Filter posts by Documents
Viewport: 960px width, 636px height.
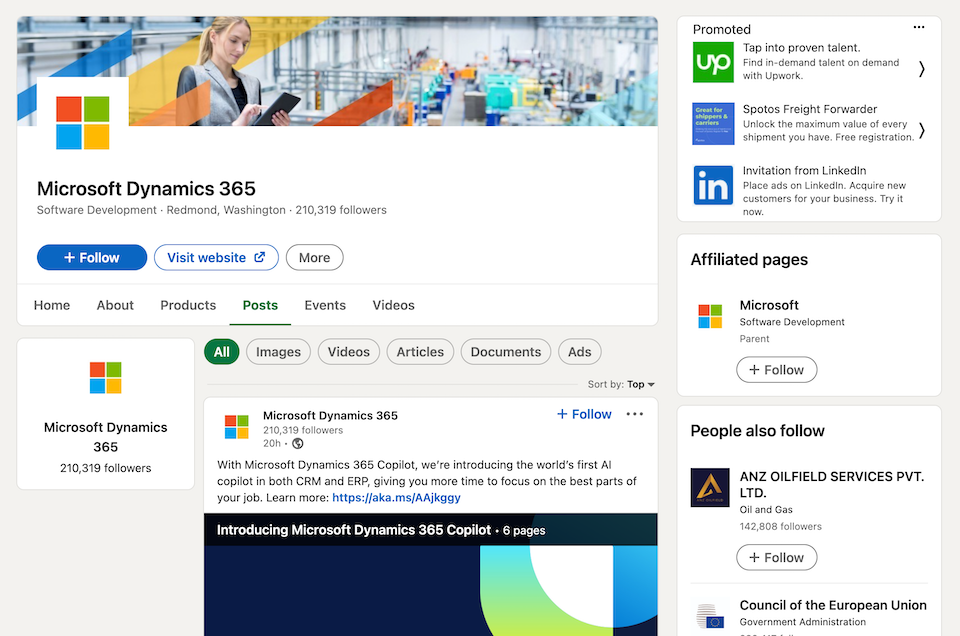(506, 352)
